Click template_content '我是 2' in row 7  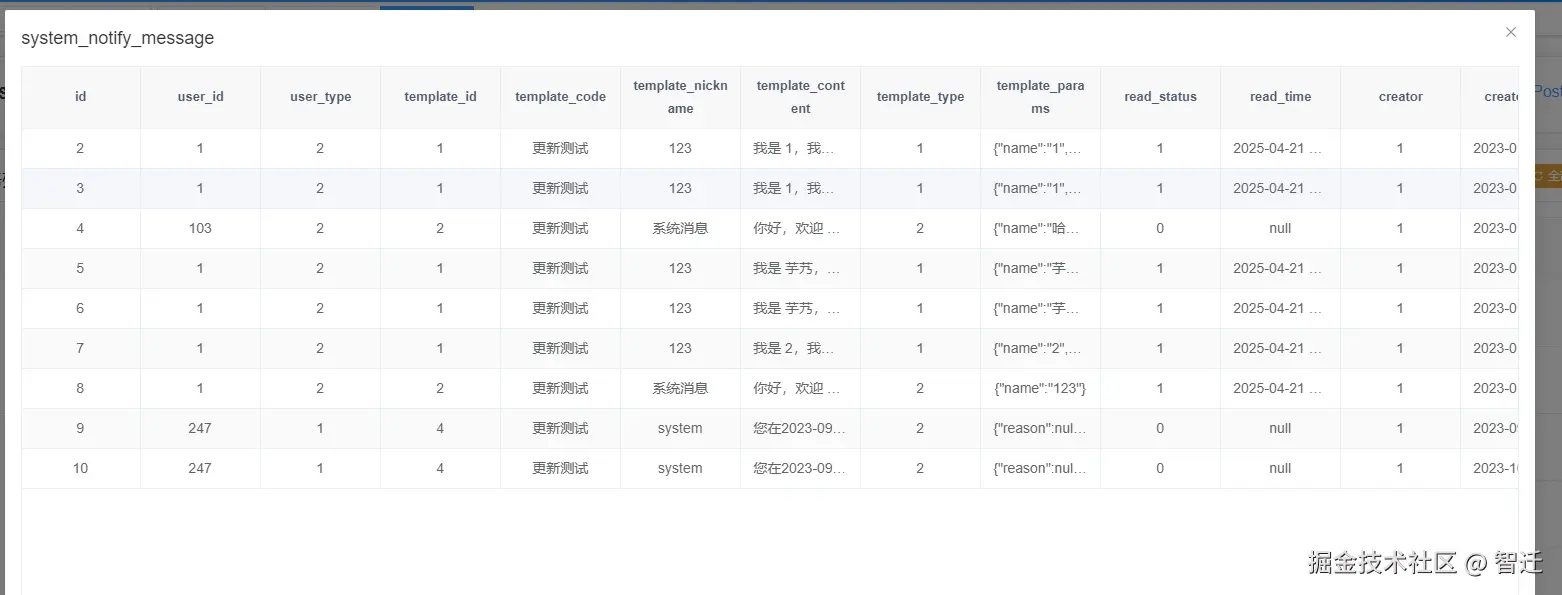(x=800, y=348)
